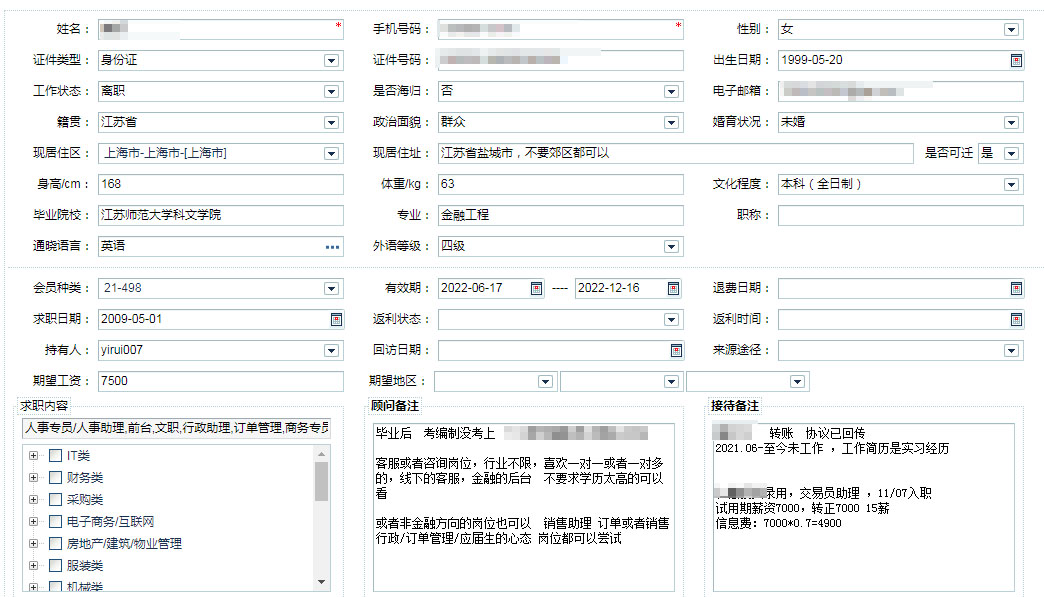
Task: Open the 返利状态 dropdown
Action: [671, 319]
